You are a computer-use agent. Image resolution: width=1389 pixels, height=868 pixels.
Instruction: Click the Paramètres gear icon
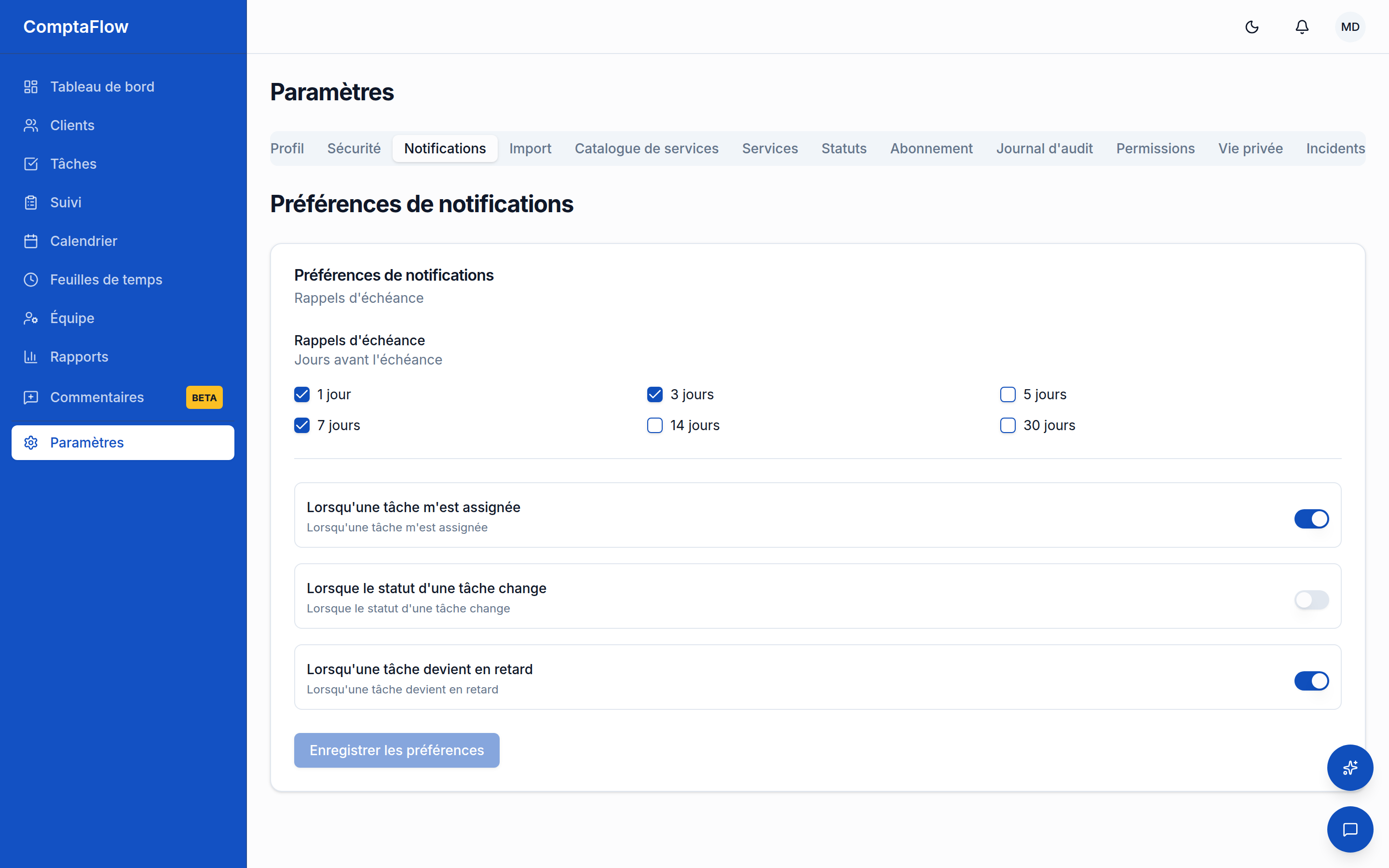[x=31, y=443]
